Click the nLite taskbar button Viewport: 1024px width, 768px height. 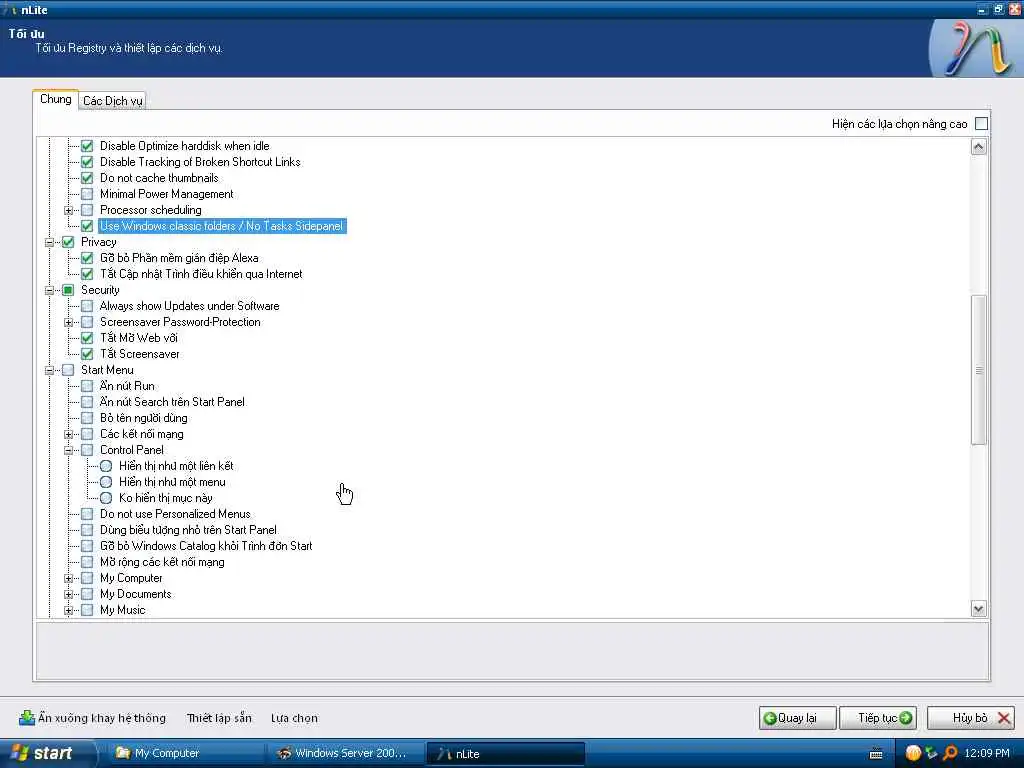(505, 753)
